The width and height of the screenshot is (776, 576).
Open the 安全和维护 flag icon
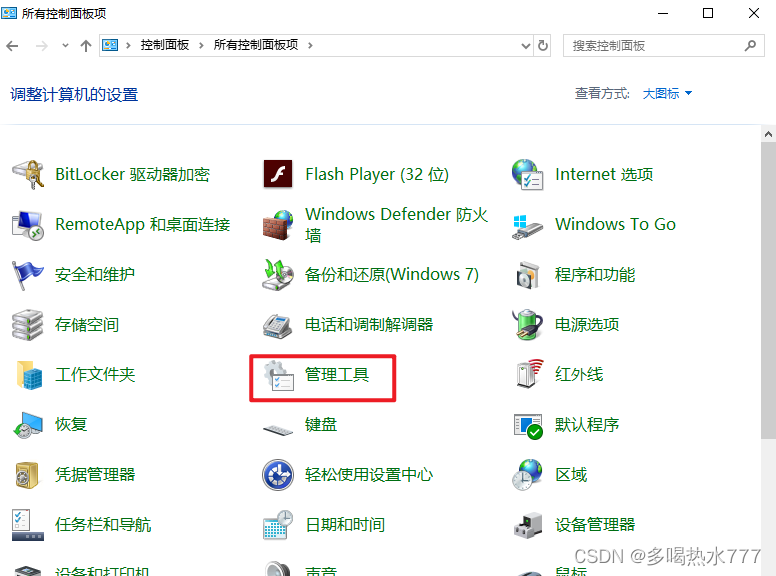pyautogui.click(x=28, y=275)
